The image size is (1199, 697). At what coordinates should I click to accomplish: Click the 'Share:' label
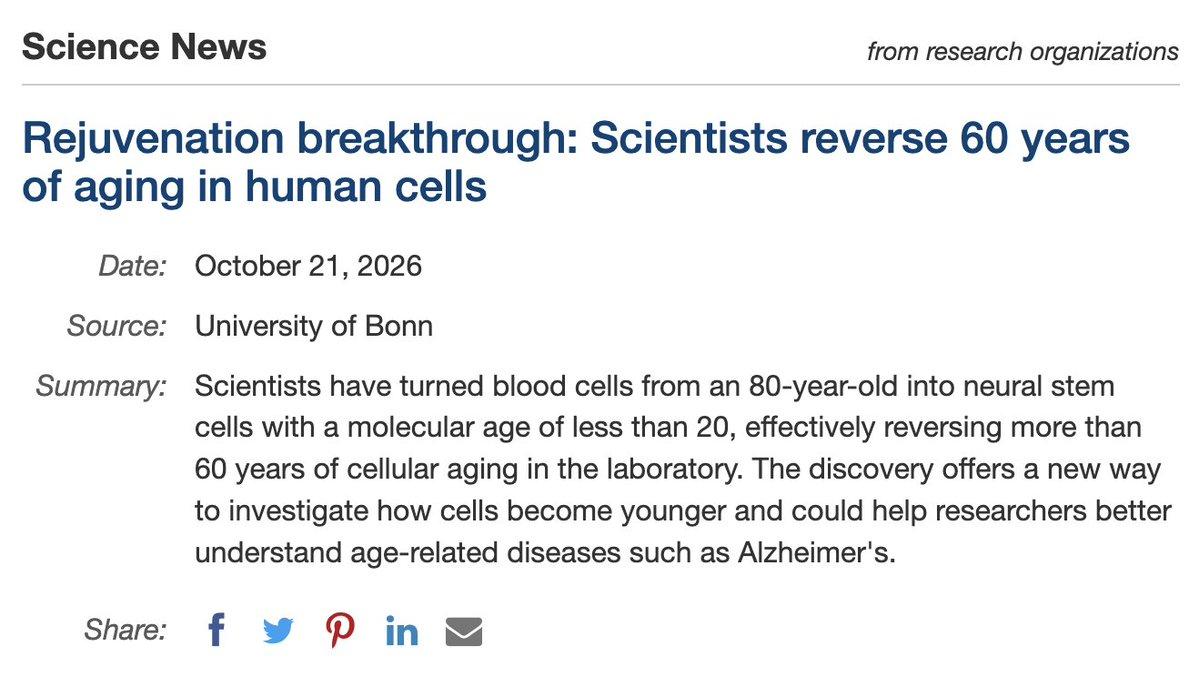tap(125, 630)
